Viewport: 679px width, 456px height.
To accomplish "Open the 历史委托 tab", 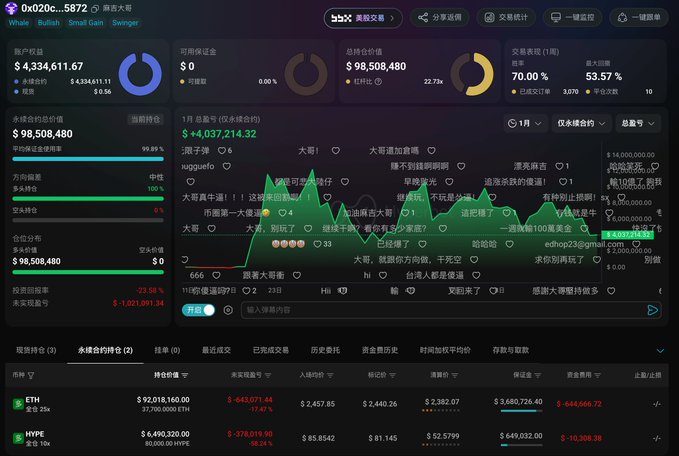I will point(325,350).
